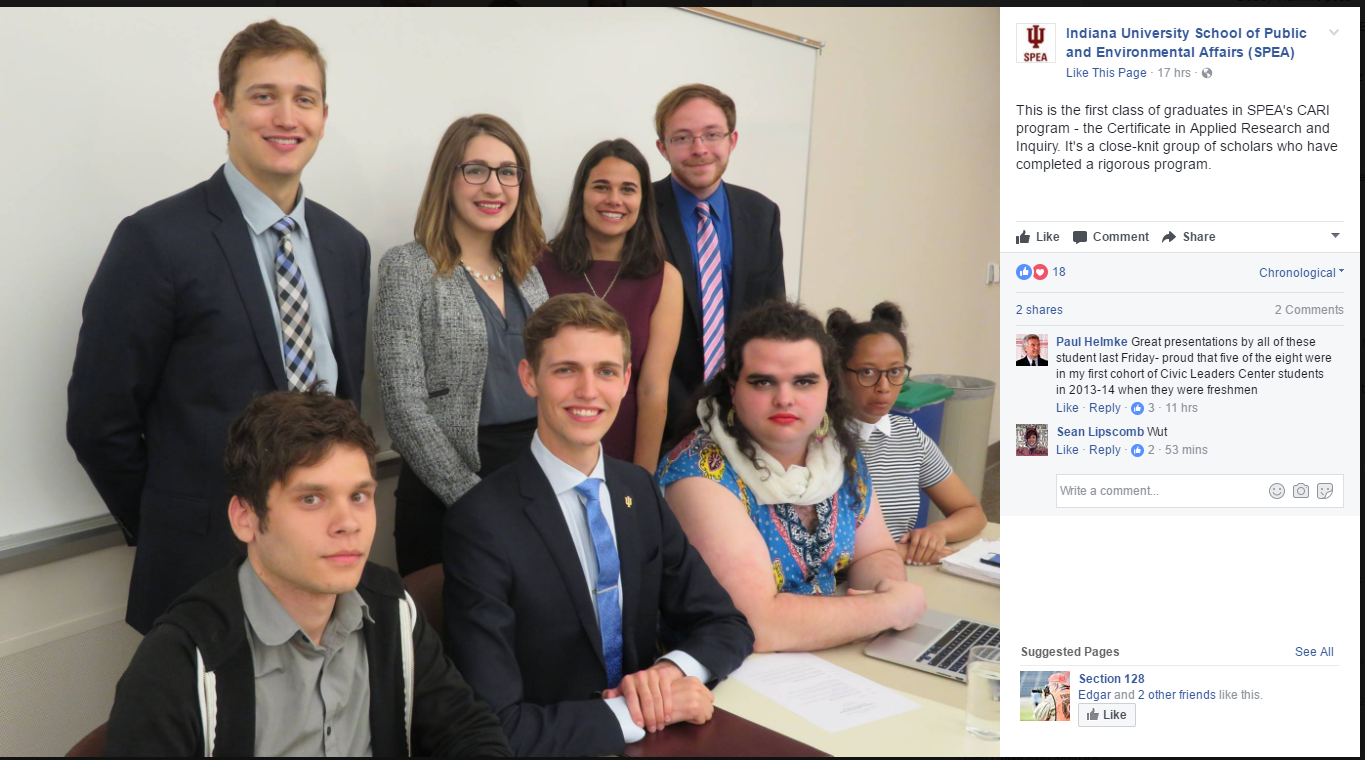1365x760 pixels.
Task: Open the emoji picker in comment box
Action: coord(1277,491)
